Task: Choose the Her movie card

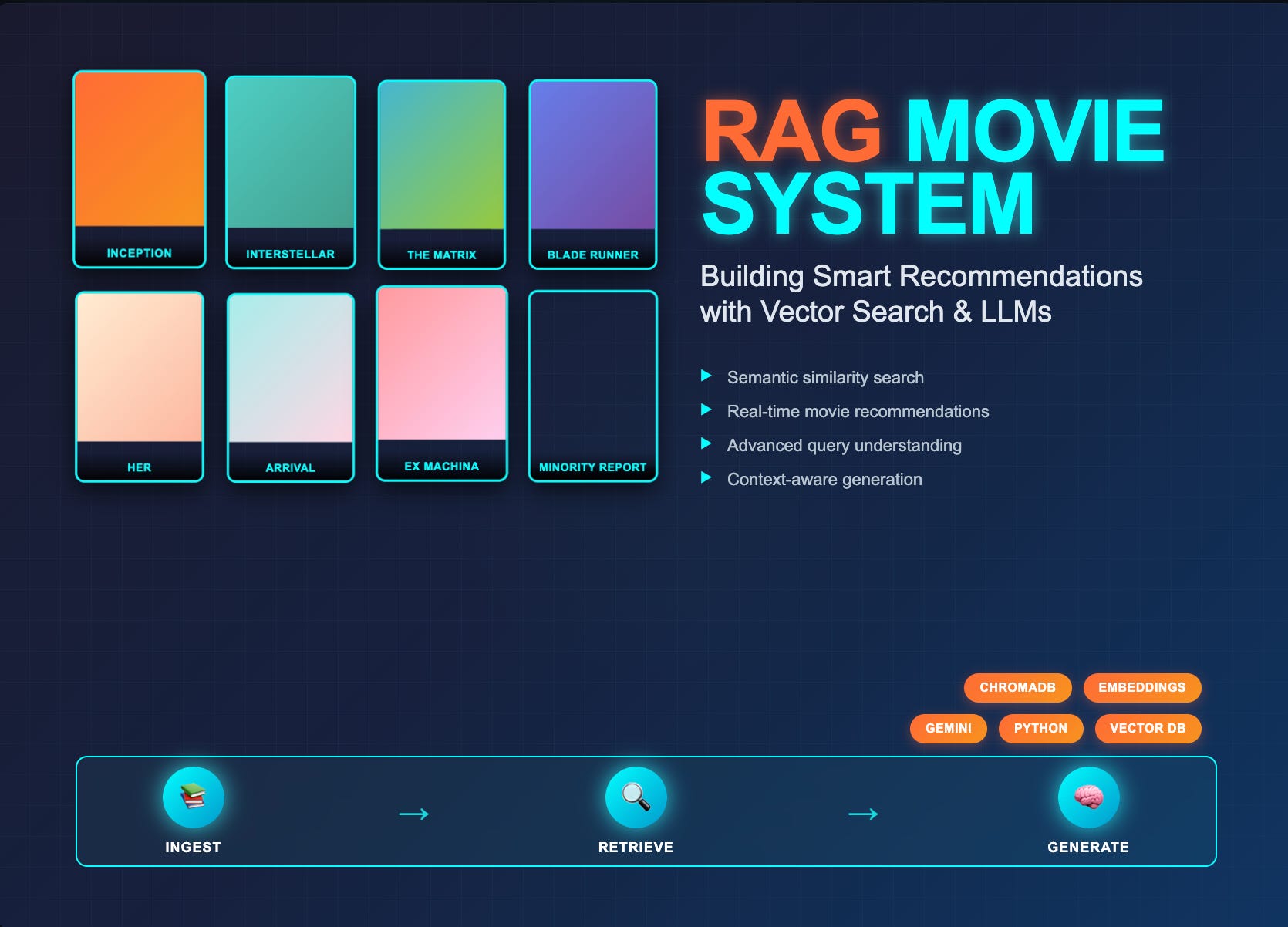Action: pos(140,386)
